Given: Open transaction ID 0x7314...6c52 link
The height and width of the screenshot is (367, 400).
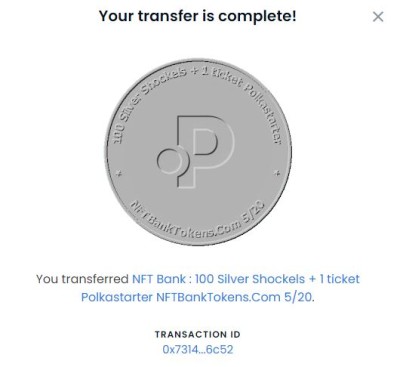Looking at the screenshot, I should coord(198,349).
